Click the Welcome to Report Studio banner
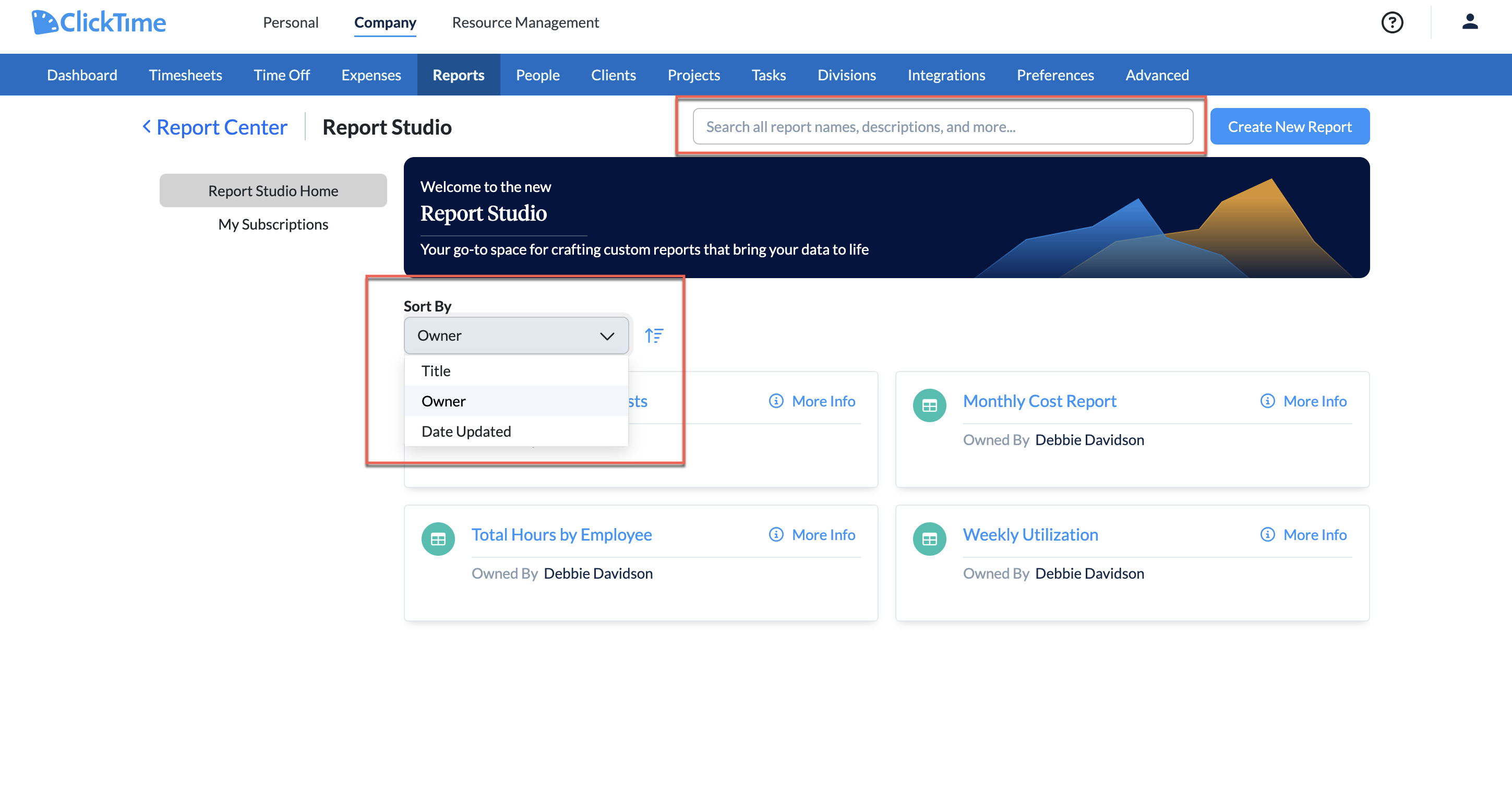Screen dimensions: 1512x790 [886, 217]
